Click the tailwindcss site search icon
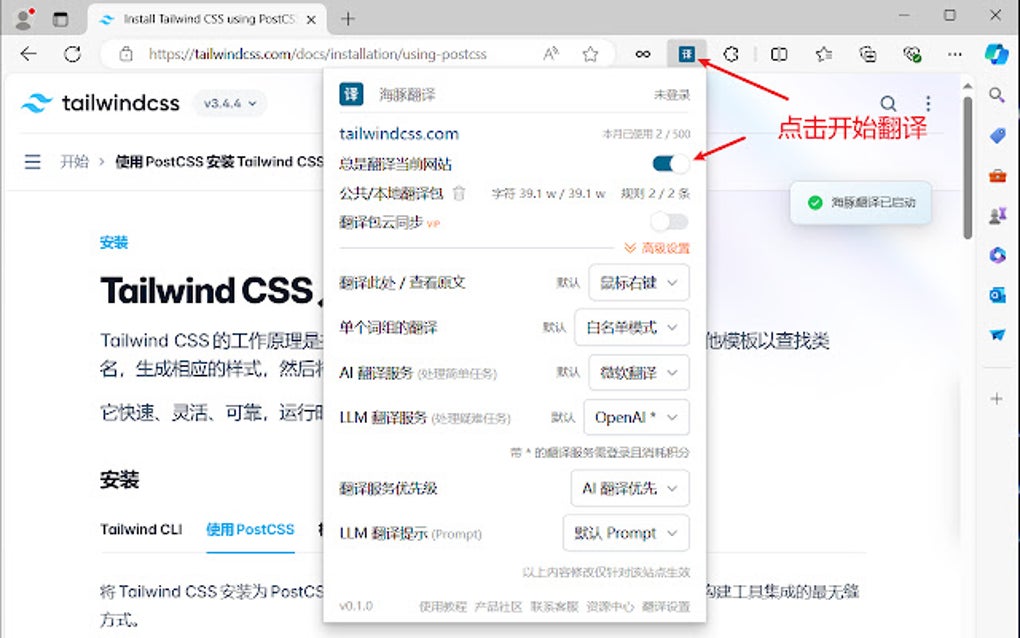The height and width of the screenshot is (638, 1020). tap(888, 103)
